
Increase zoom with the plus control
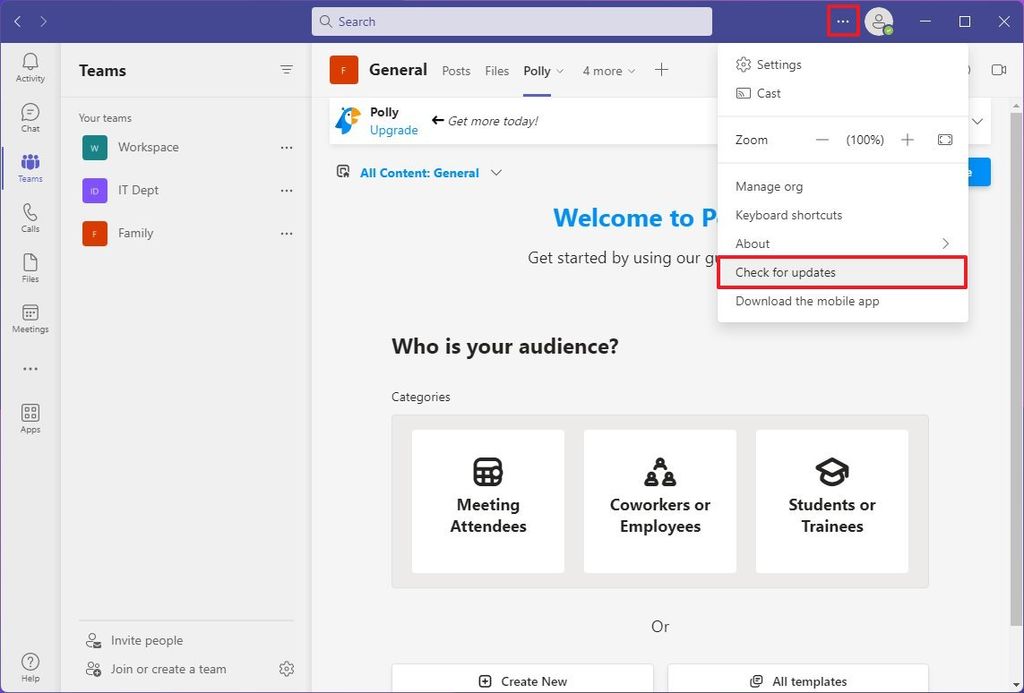point(907,140)
